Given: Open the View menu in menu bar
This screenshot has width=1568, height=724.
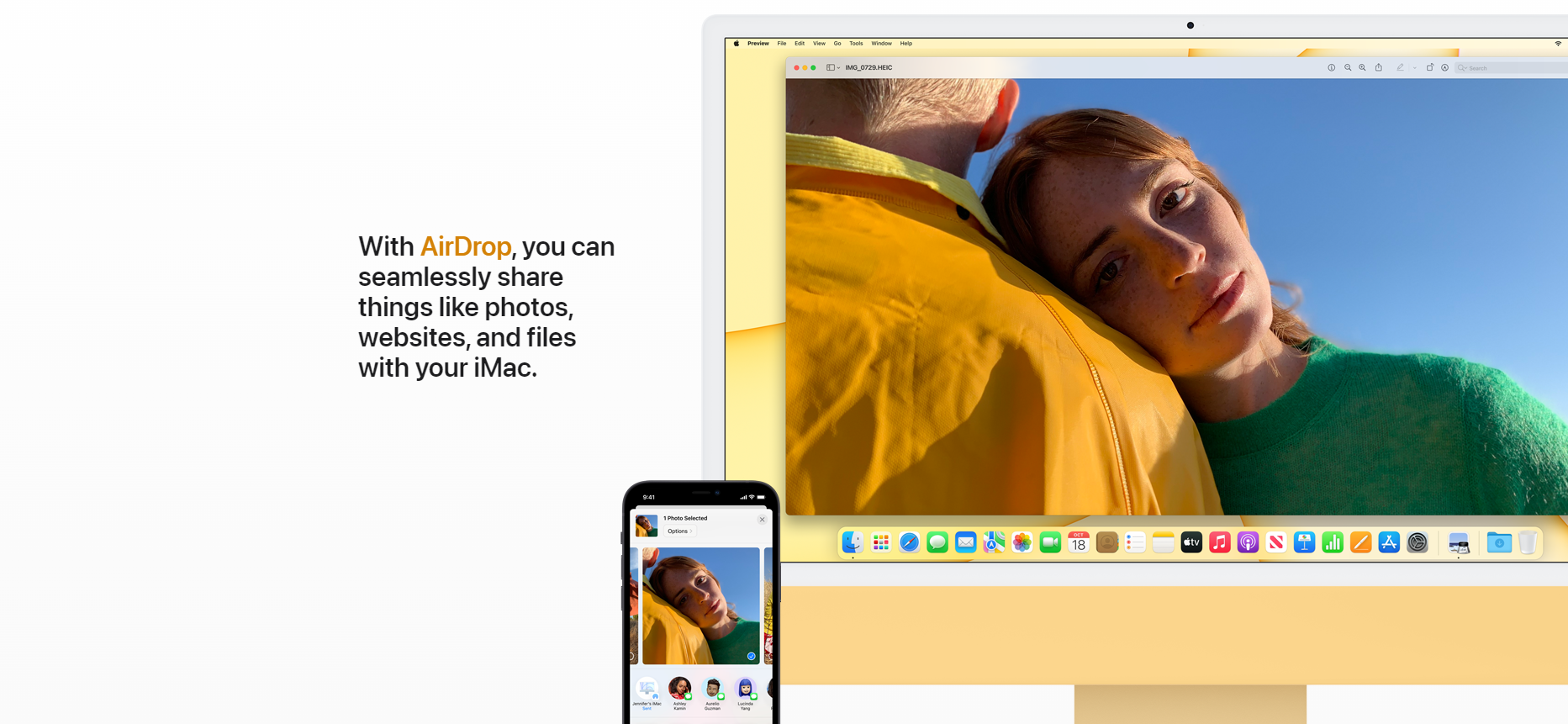Looking at the screenshot, I should coord(819,44).
